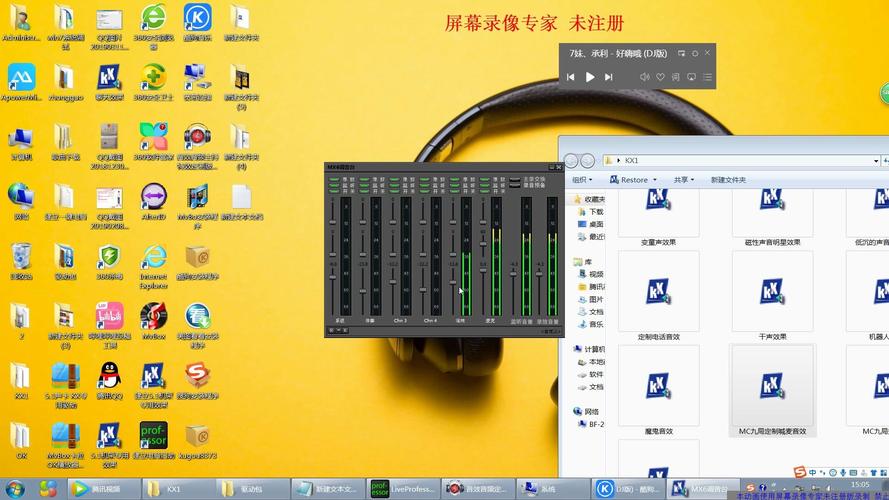Toggle middle green switch on Chn 3 channel
Viewport: 889px width, 500px height.
click(x=395, y=185)
